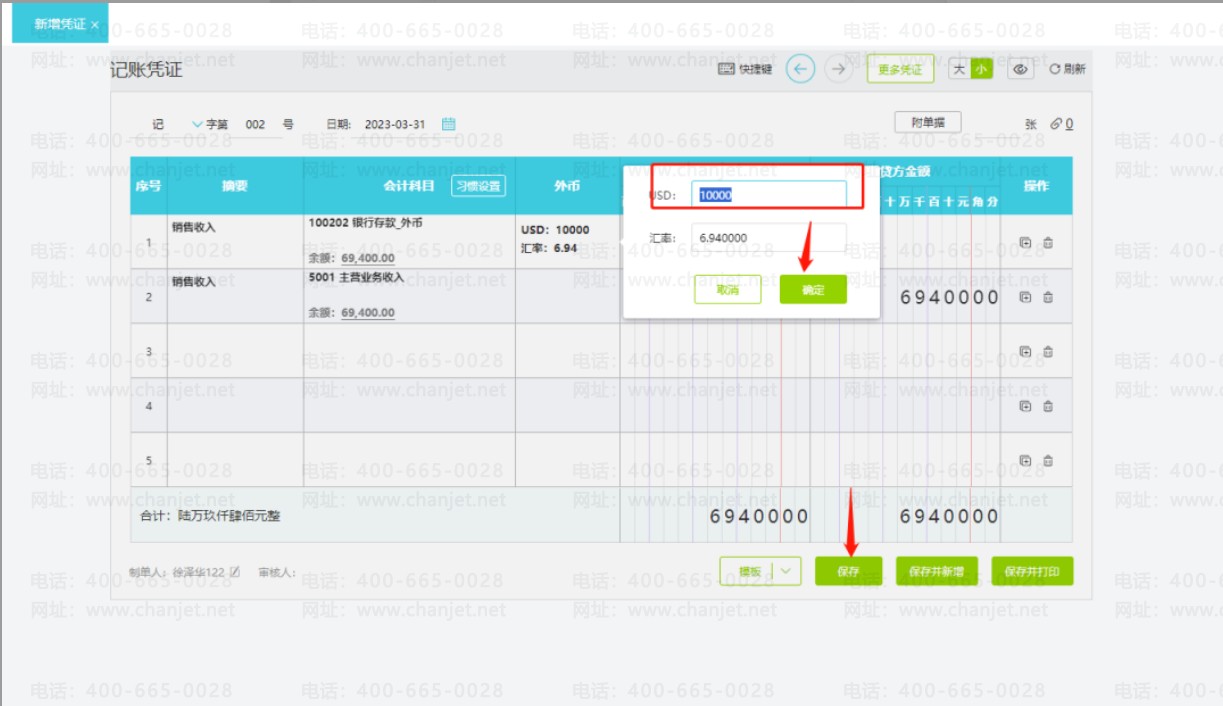
Task: Expand the 模板 dropdown arrow
Action: pyautogui.click(x=788, y=571)
